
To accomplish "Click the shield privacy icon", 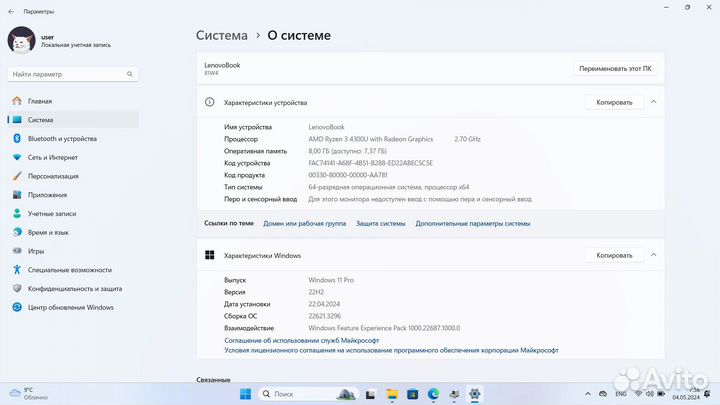I will click(17, 288).
